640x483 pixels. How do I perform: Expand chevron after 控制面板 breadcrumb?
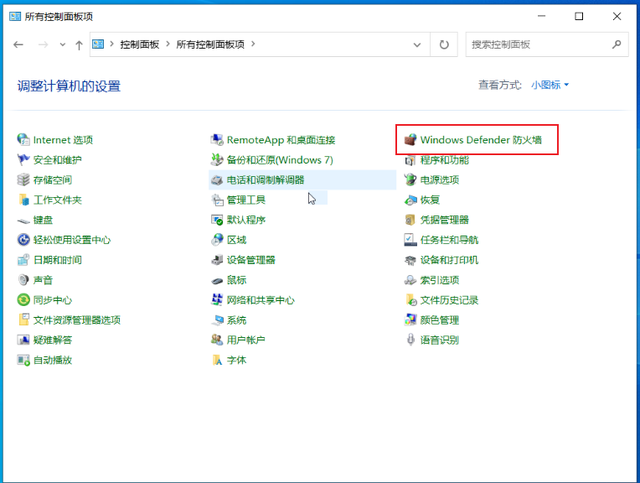coord(168,44)
